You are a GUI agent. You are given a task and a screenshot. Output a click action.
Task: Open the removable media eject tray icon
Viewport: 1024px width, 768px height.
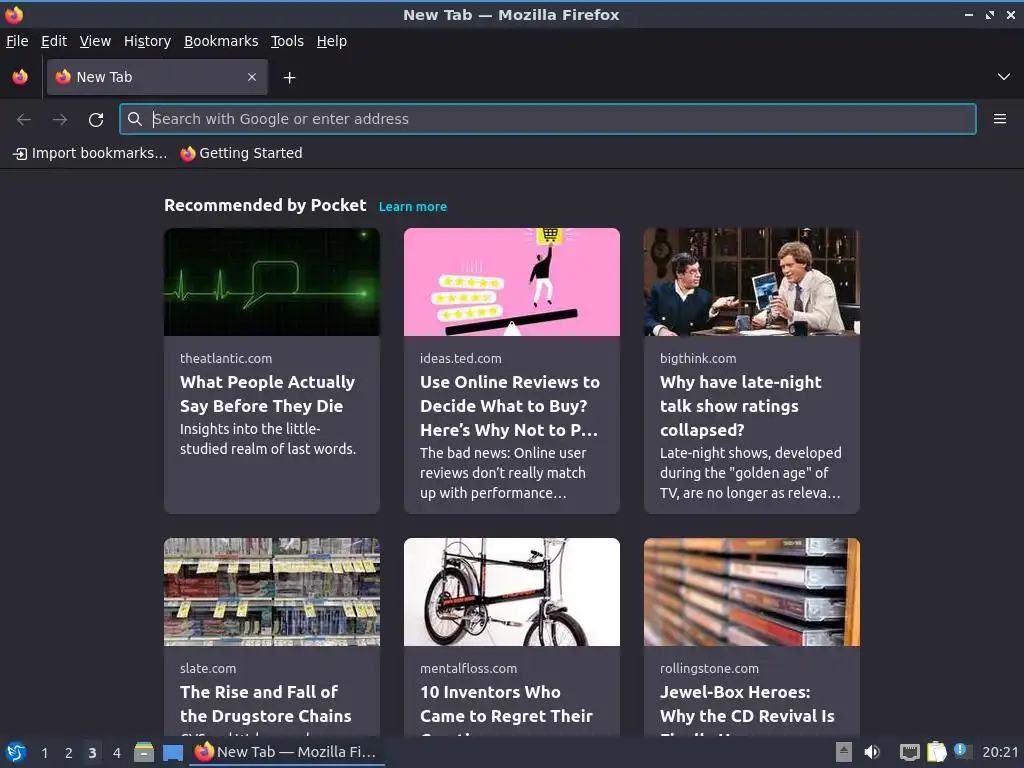pyautogui.click(x=844, y=752)
